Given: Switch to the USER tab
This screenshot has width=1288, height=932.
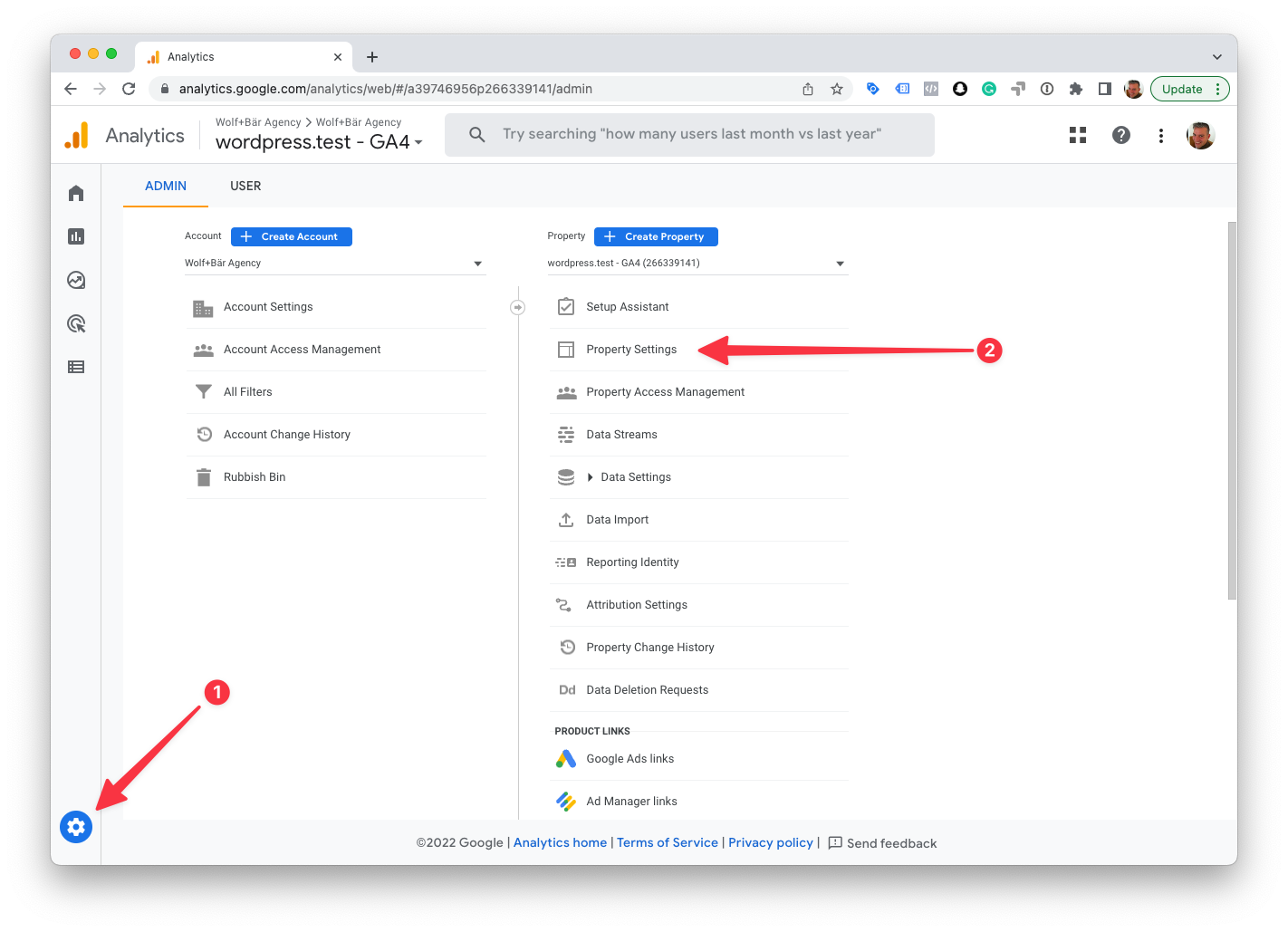Looking at the screenshot, I should pyautogui.click(x=245, y=186).
